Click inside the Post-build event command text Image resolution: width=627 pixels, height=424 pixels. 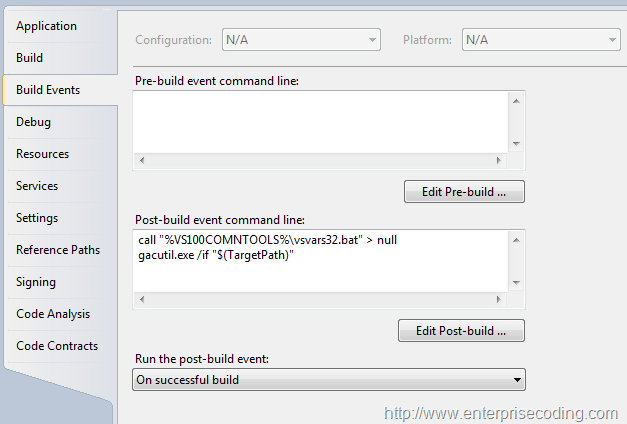[321, 261]
